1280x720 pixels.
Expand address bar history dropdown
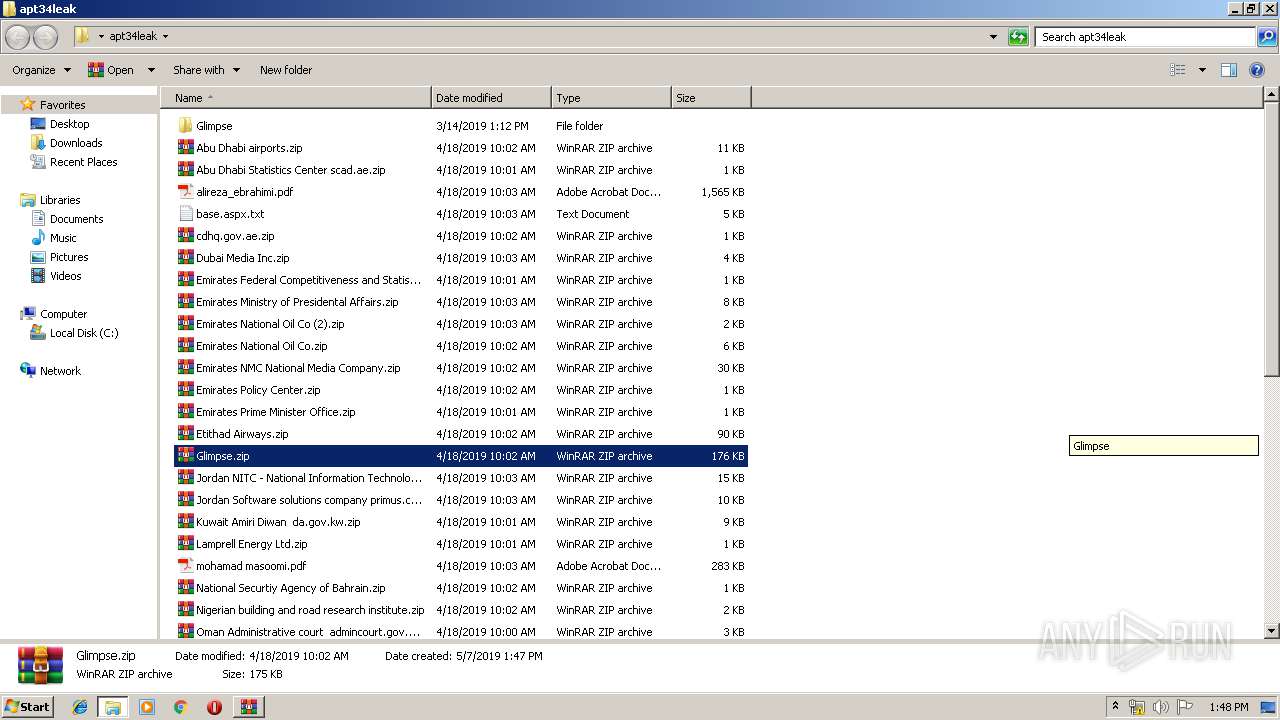pyautogui.click(x=993, y=37)
